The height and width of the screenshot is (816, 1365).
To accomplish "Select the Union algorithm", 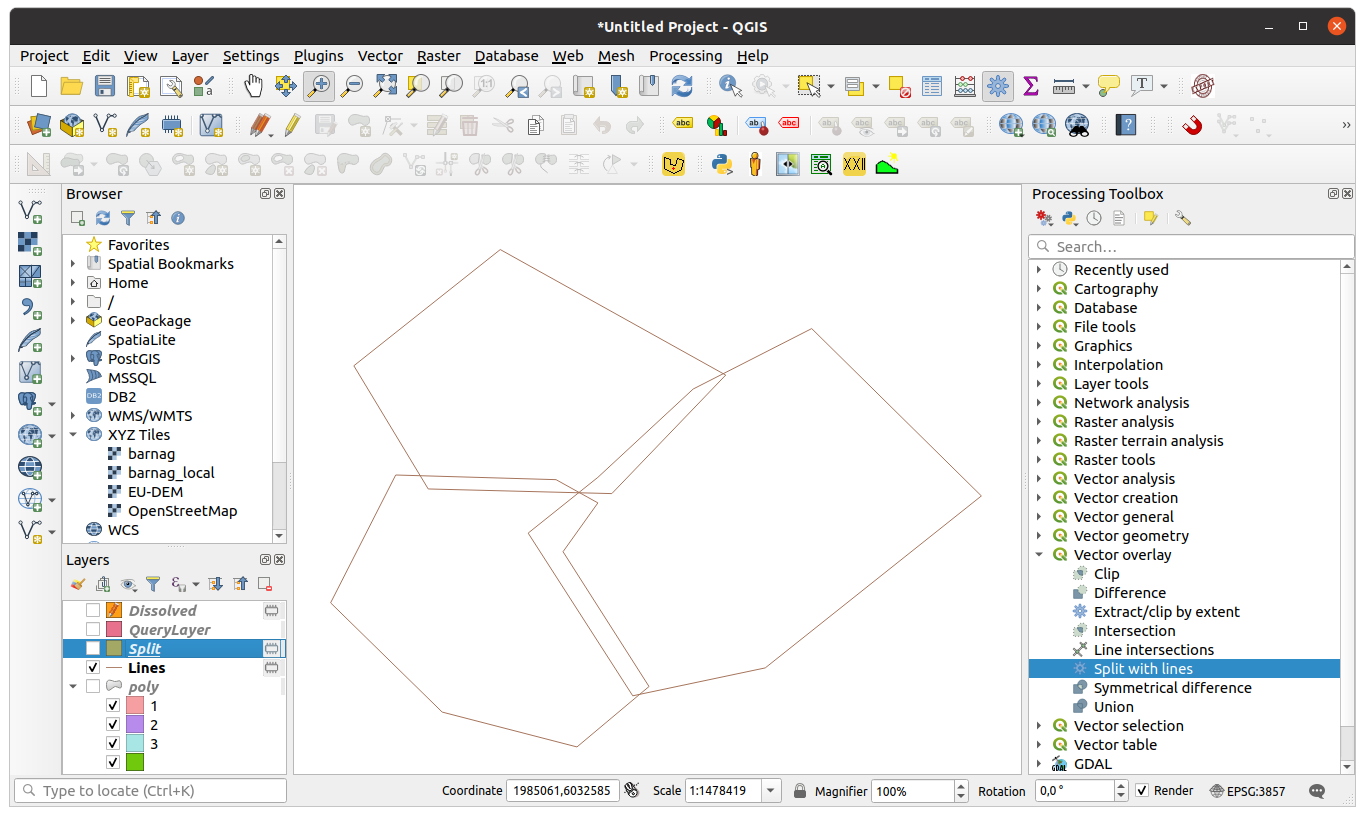I will 1113,707.
